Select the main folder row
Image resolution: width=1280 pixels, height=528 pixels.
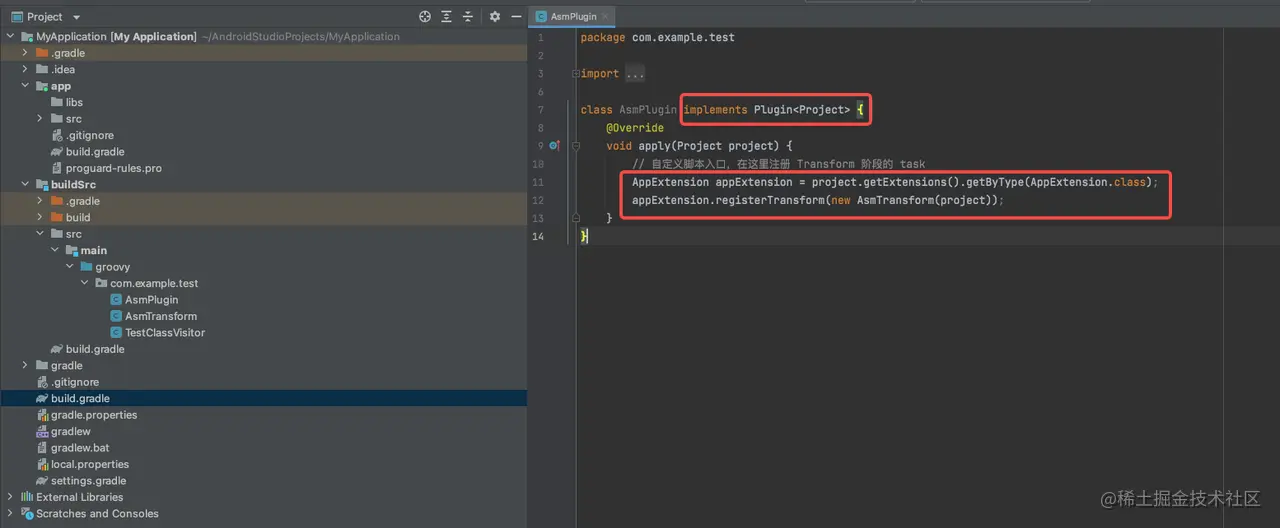point(263,250)
